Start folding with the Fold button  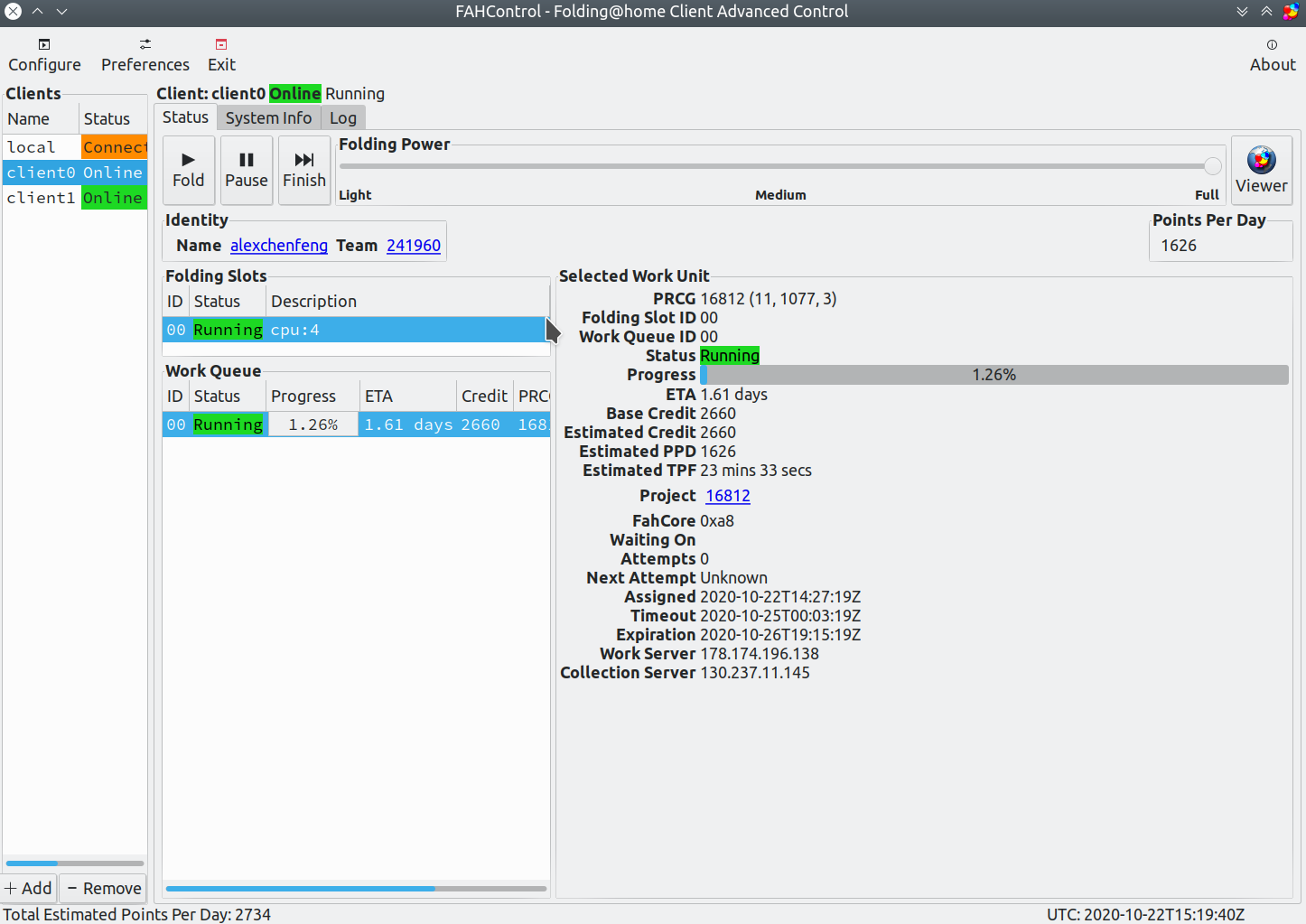pos(189,170)
